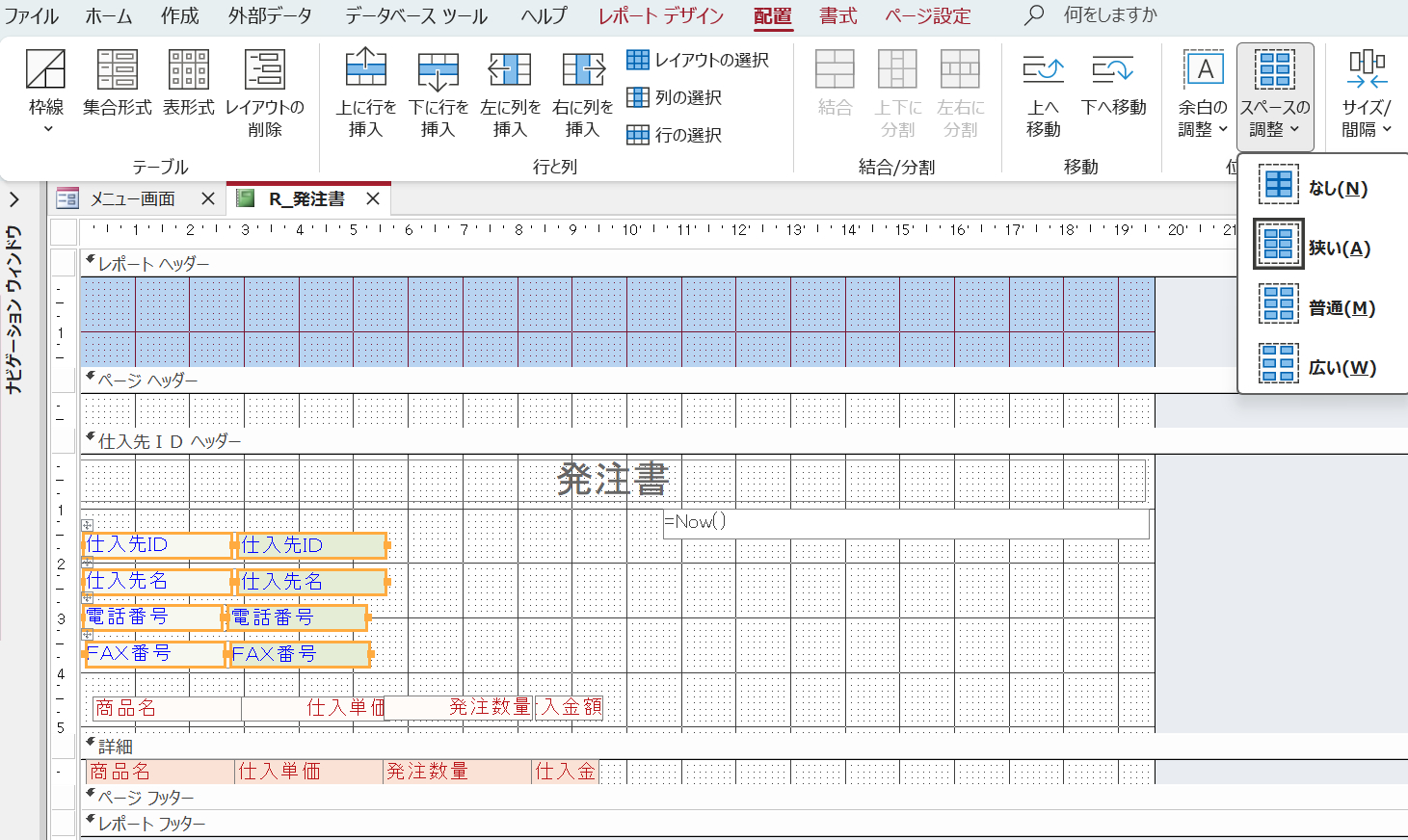Select the 商品名 header label
Screen dimensions: 1408x840
tap(167, 708)
